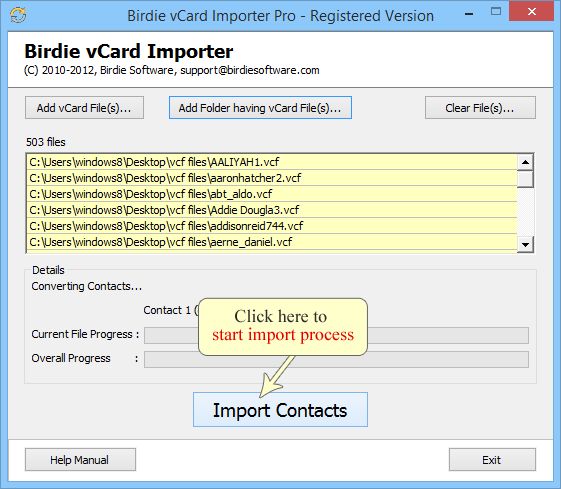Select abt_aldo.vcf file row
The height and width of the screenshot is (489, 561).
point(272,194)
